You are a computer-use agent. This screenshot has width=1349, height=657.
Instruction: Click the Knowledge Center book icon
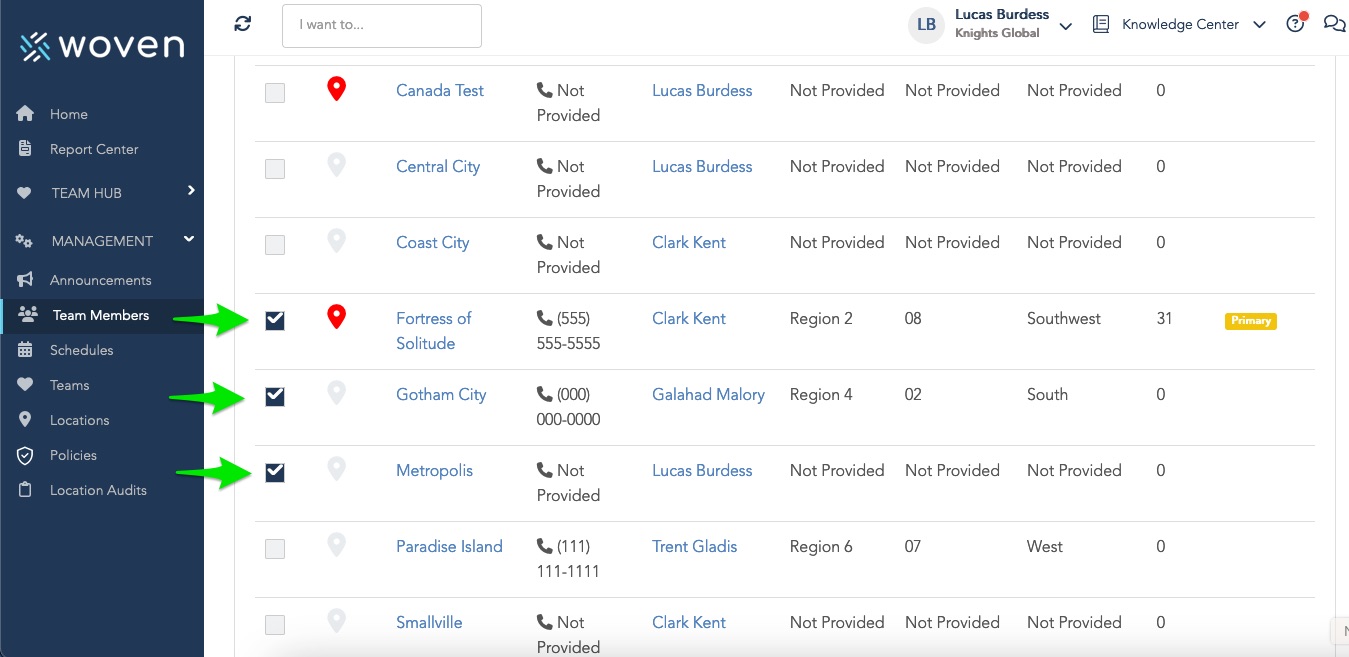click(x=1101, y=24)
